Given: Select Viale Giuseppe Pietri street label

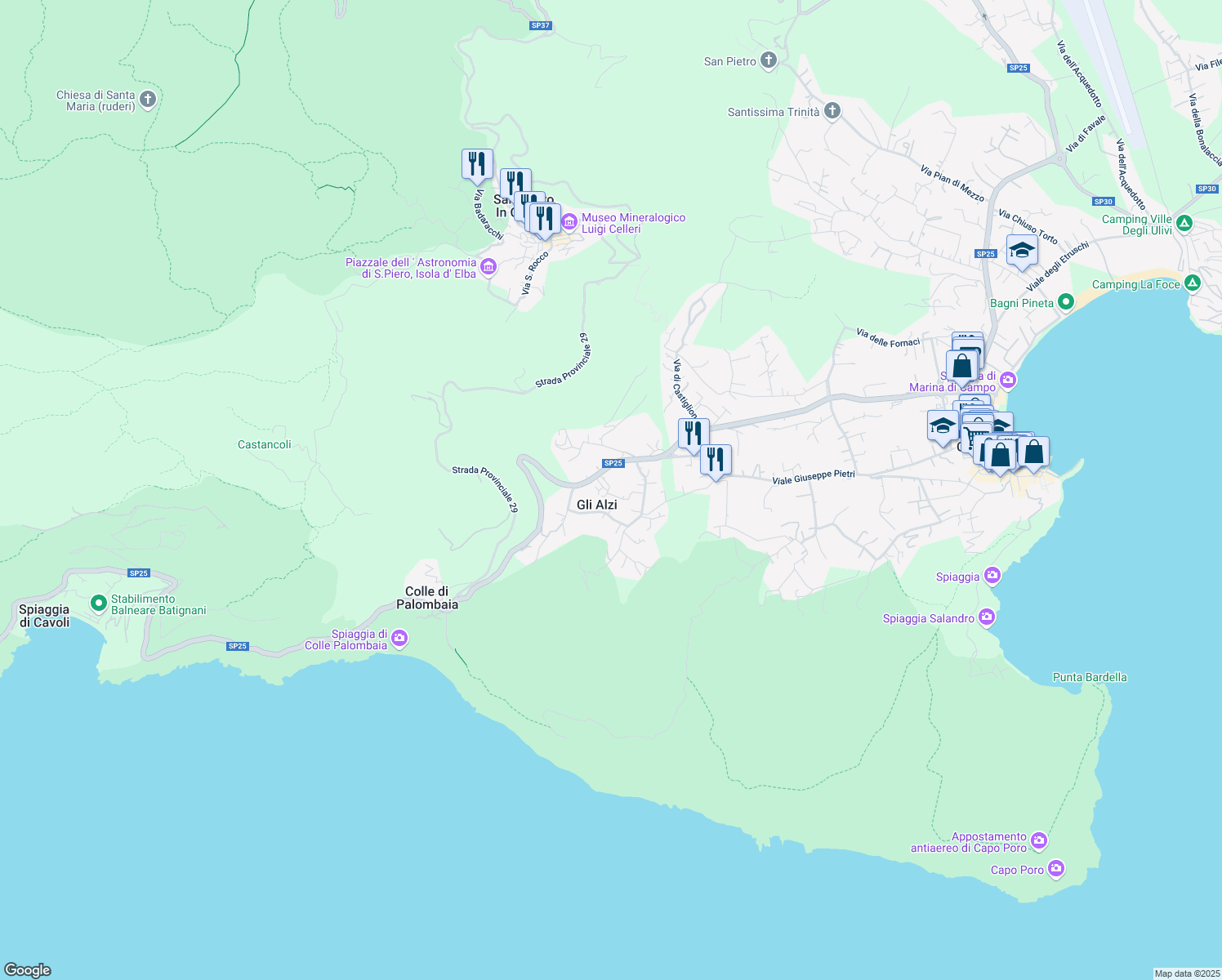Looking at the screenshot, I should click(x=814, y=477).
